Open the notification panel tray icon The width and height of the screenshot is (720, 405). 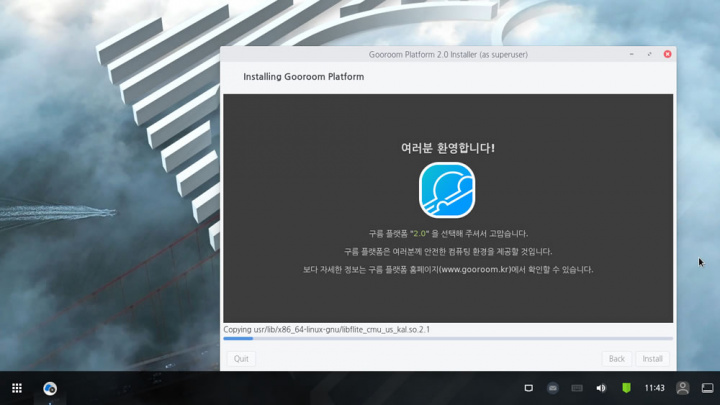pos(529,388)
